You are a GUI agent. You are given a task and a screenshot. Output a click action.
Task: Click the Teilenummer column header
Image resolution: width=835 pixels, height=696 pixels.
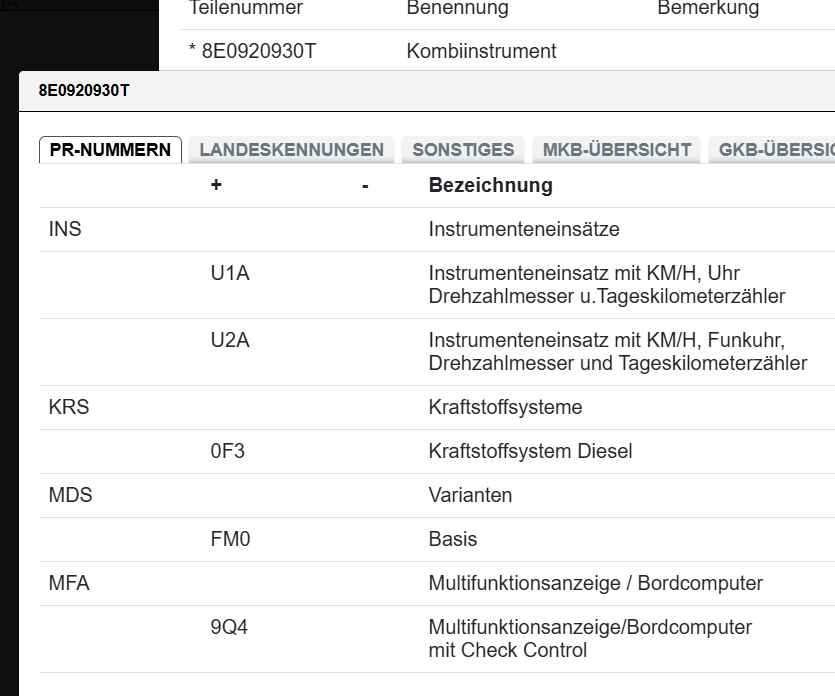click(x=245, y=9)
